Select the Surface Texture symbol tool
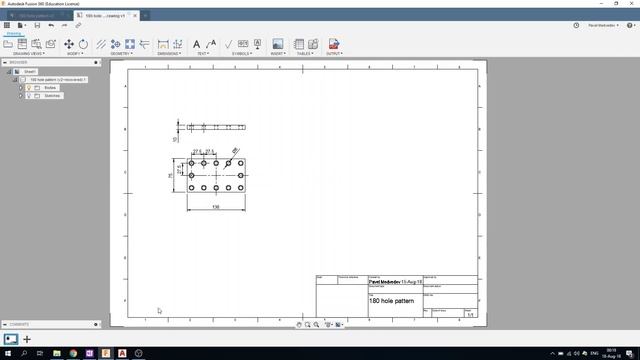640x360 pixels. coord(229,44)
